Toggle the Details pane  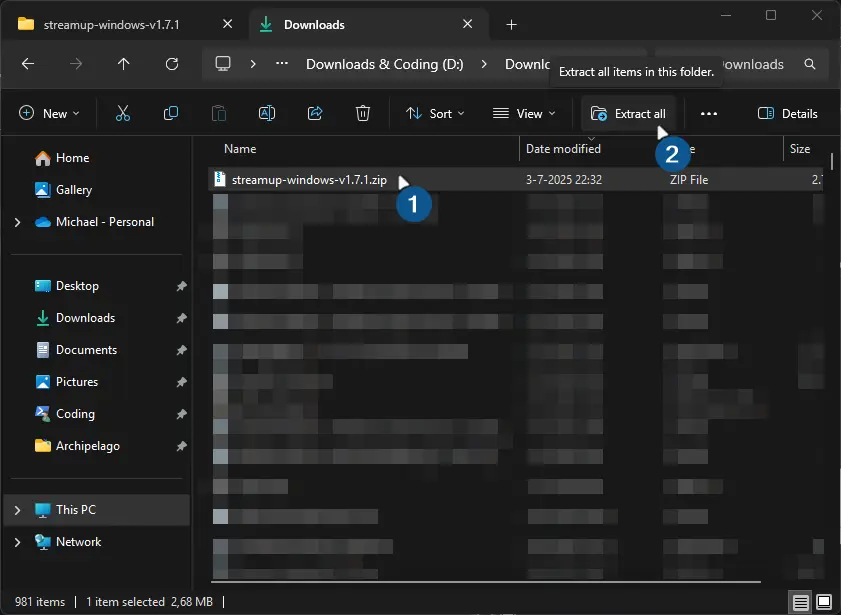coord(788,114)
